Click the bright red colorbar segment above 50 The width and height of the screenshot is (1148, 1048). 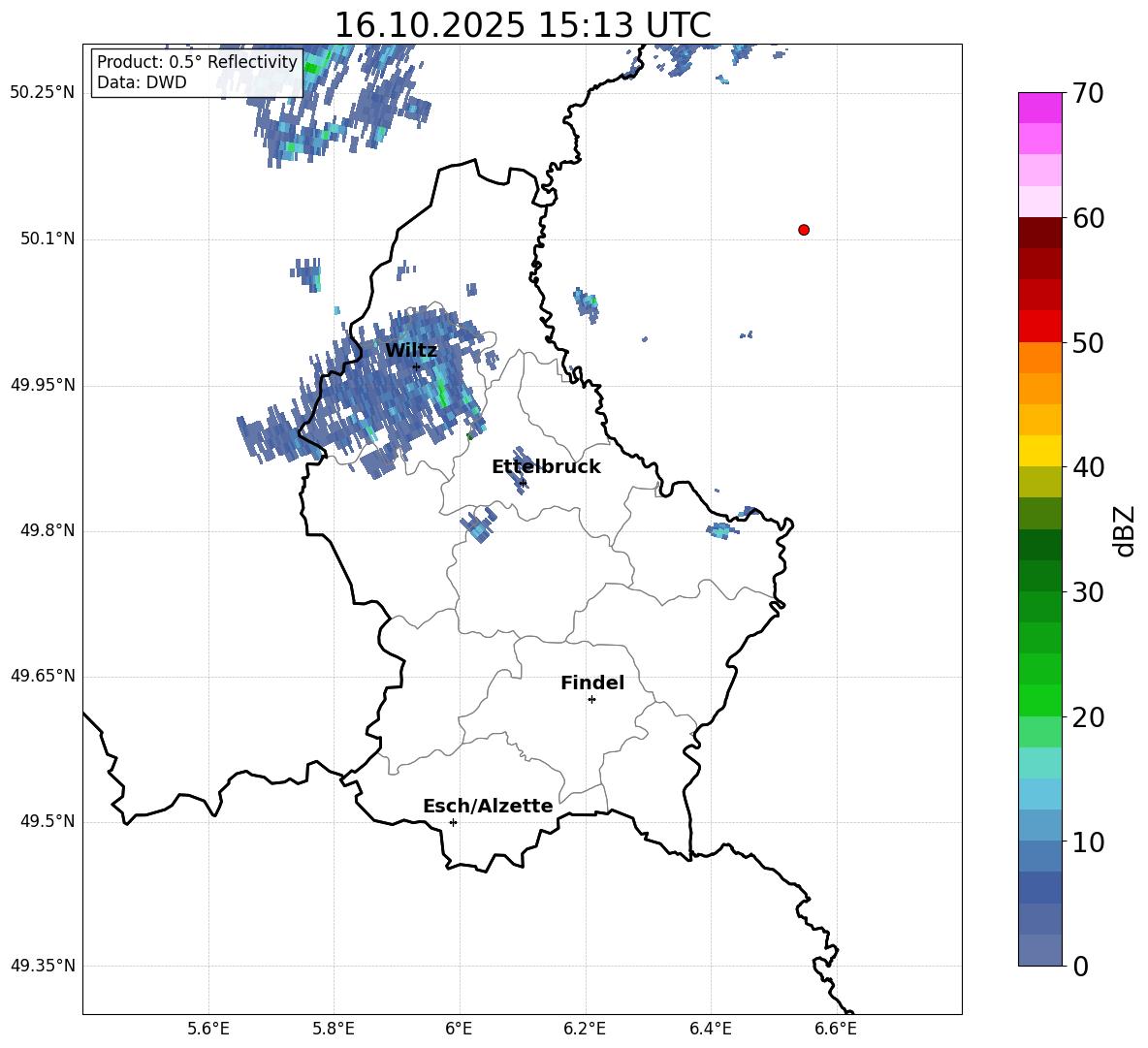[x=1039, y=327]
